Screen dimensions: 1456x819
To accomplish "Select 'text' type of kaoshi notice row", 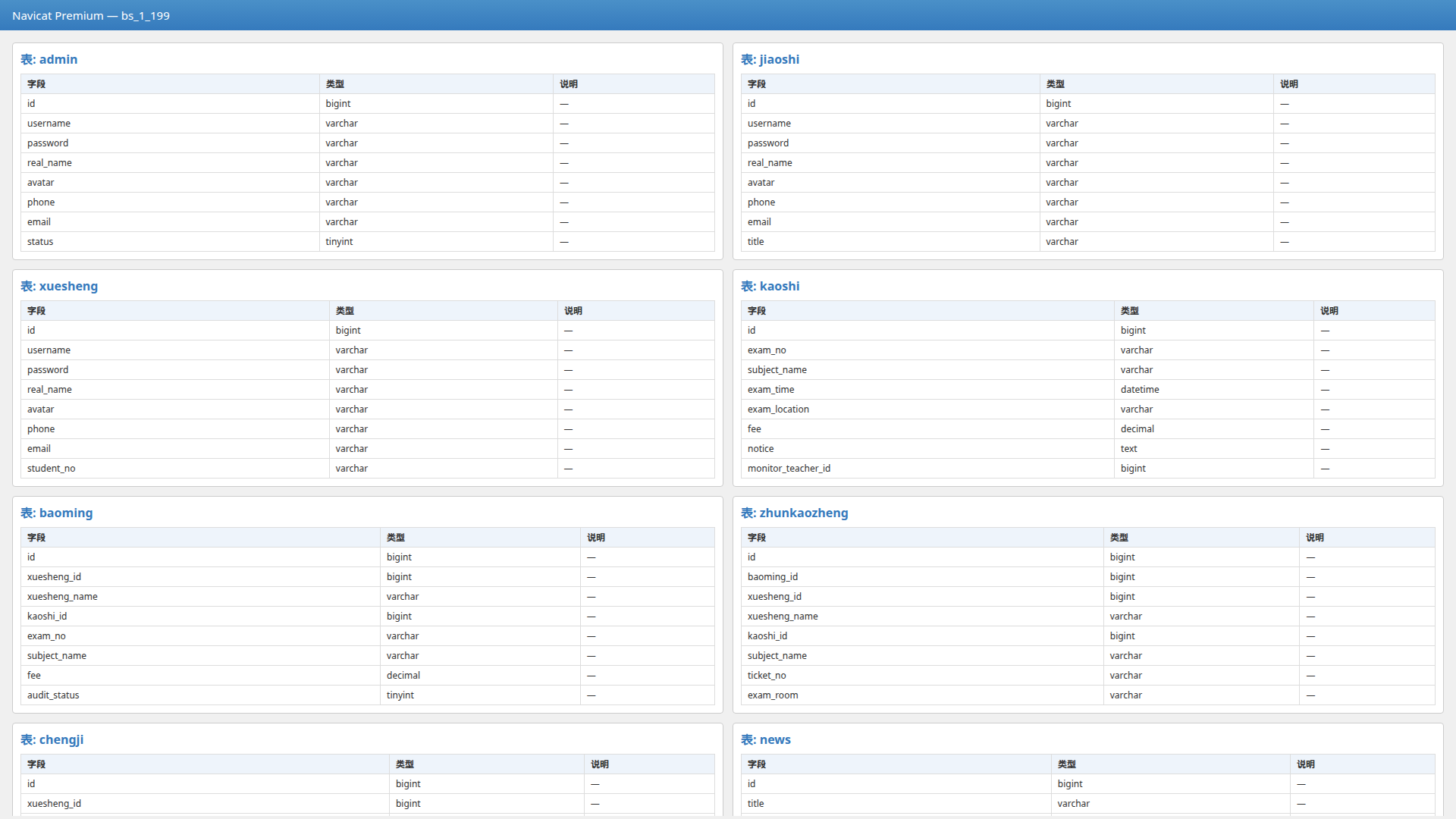I will [x=1129, y=449].
